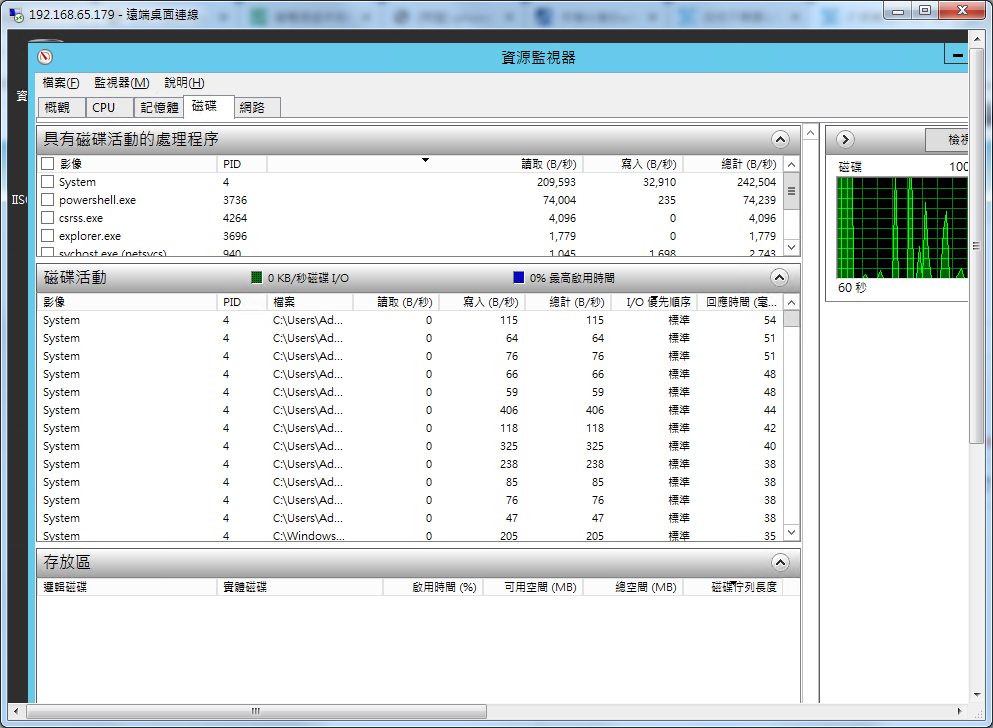
Task: Switch to the 概觀 tab
Action: [x=61, y=108]
